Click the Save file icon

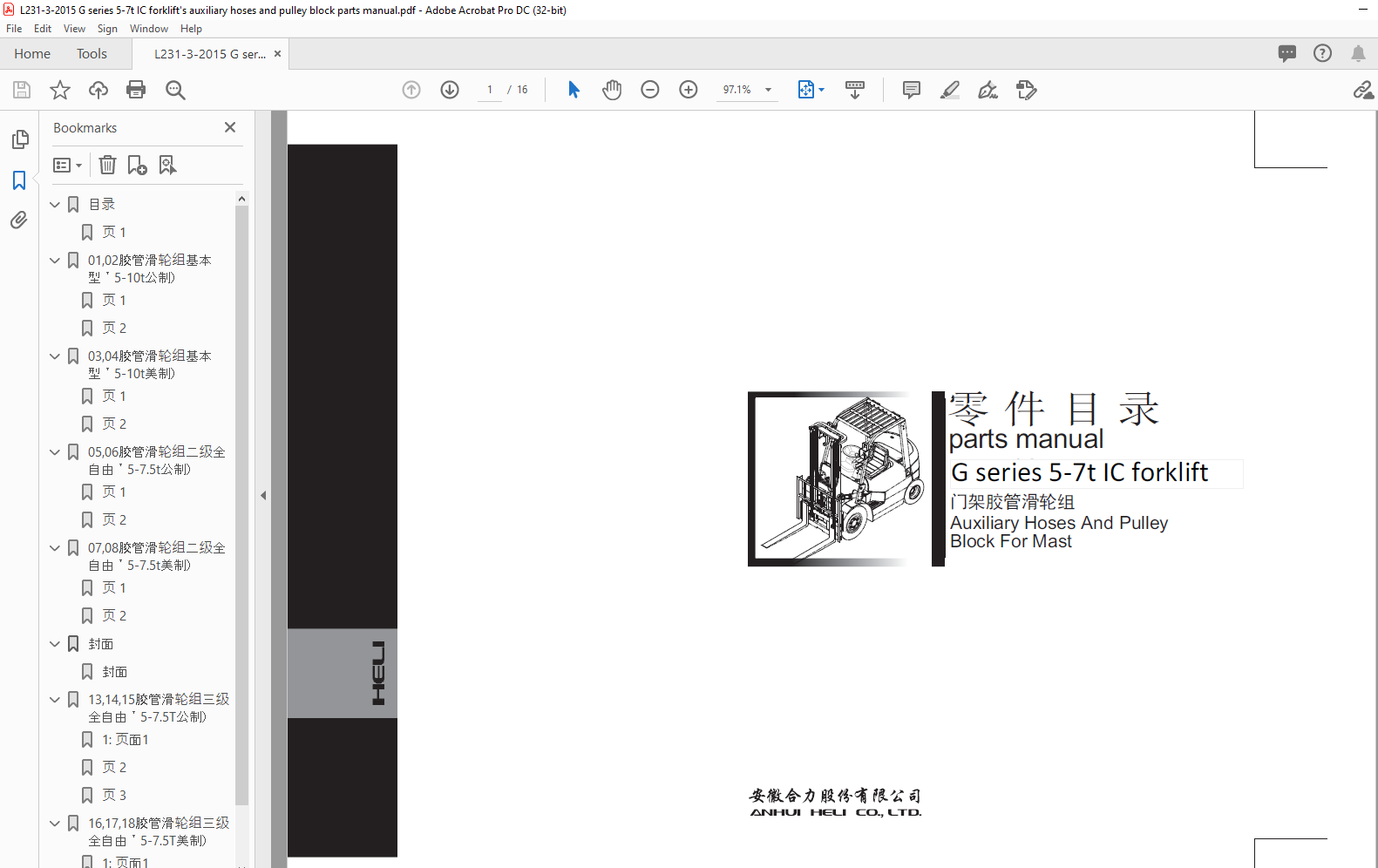click(22, 90)
